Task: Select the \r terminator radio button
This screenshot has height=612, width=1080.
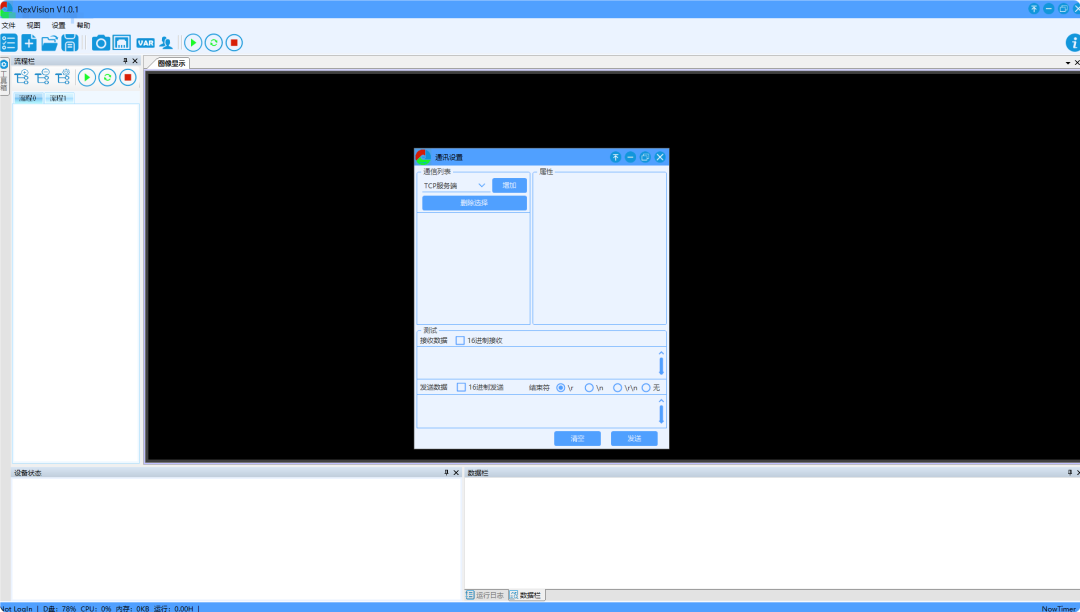Action: coord(561,388)
